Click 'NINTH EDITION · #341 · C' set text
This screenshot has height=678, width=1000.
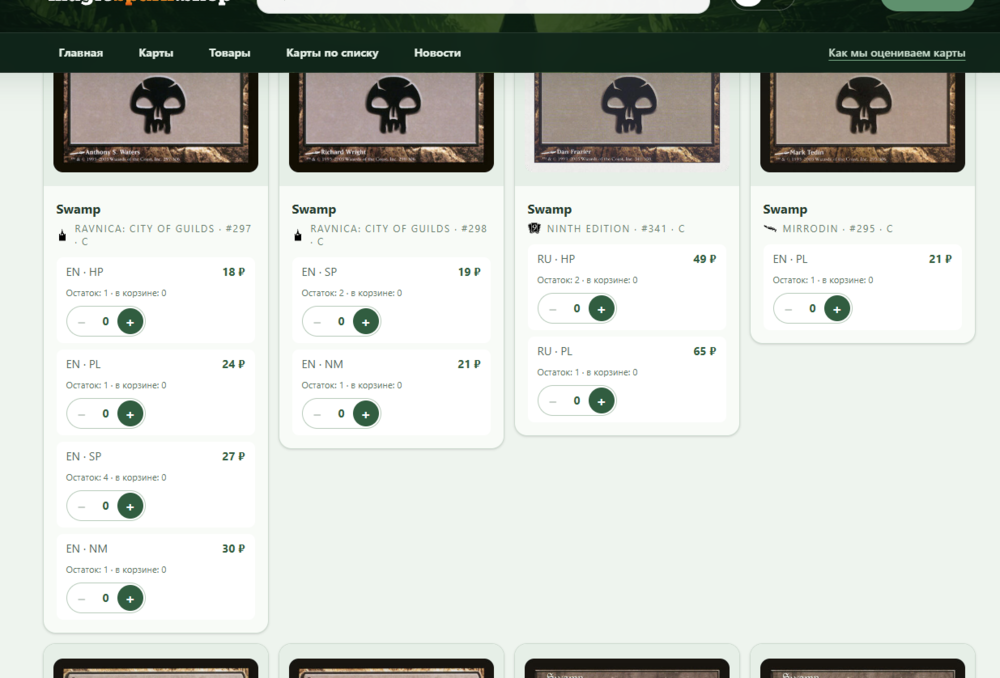(615, 228)
